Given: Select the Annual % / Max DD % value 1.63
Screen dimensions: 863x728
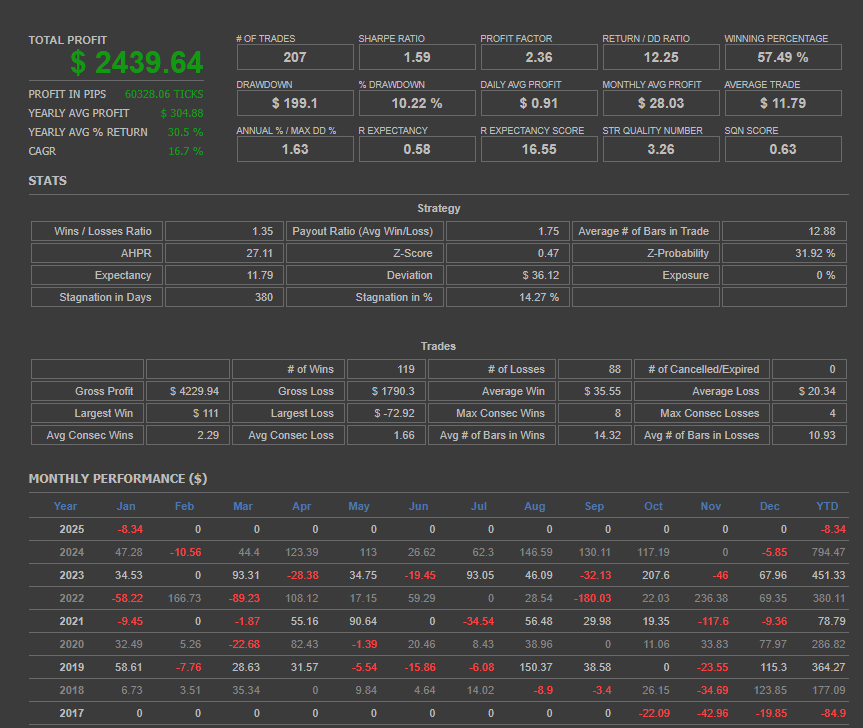Looking at the screenshot, I should 295,150.
